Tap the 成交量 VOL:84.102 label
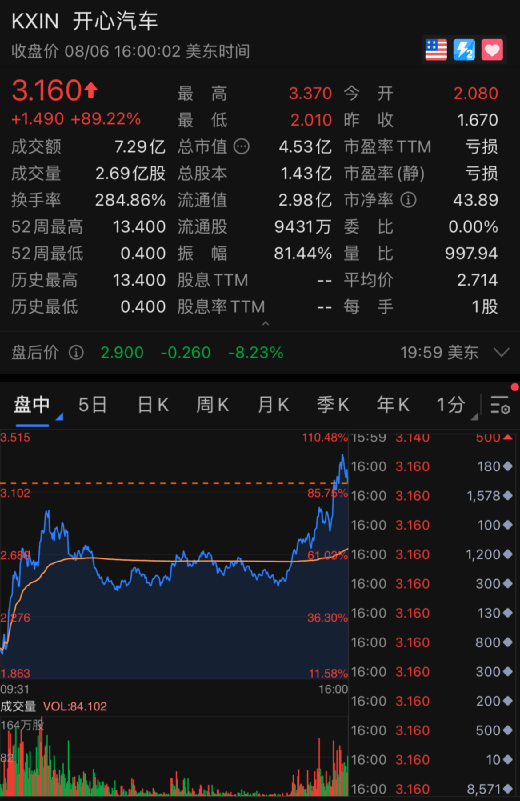This screenshot has width=520, height=801. 54,706
